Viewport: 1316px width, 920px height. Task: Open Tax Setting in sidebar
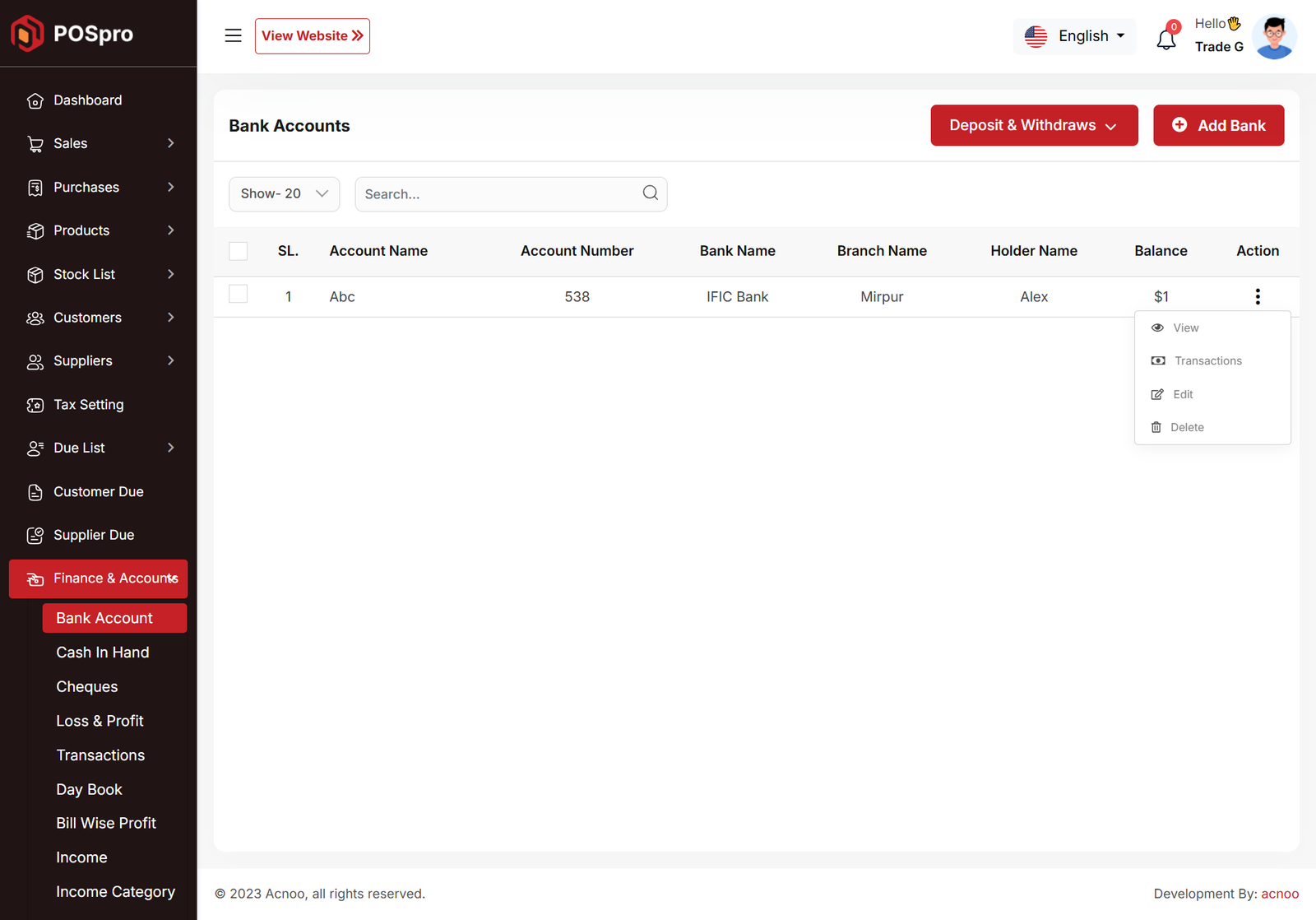tap(88, 405)
